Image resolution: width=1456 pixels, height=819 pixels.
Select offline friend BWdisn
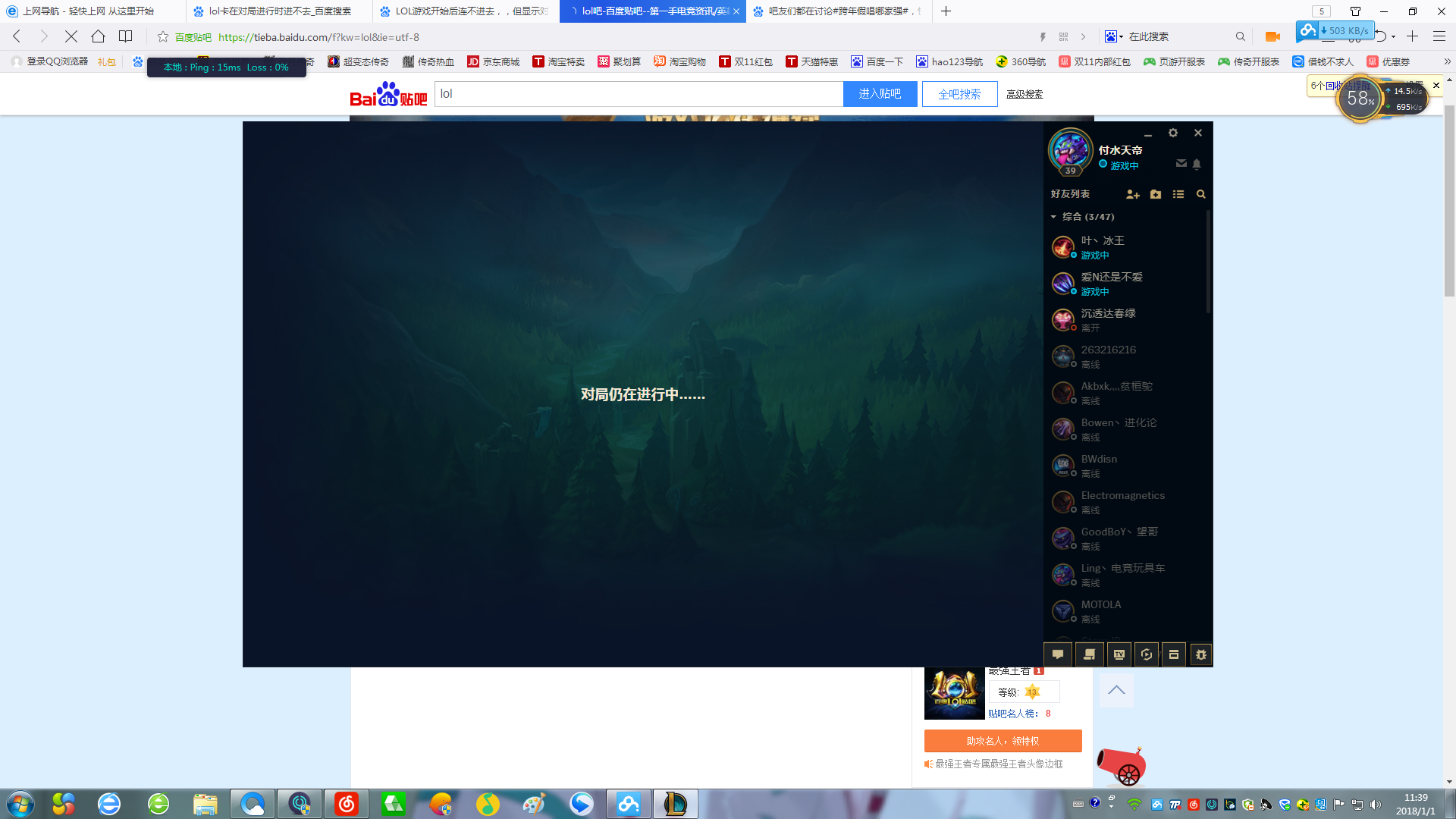point(1125,466)
